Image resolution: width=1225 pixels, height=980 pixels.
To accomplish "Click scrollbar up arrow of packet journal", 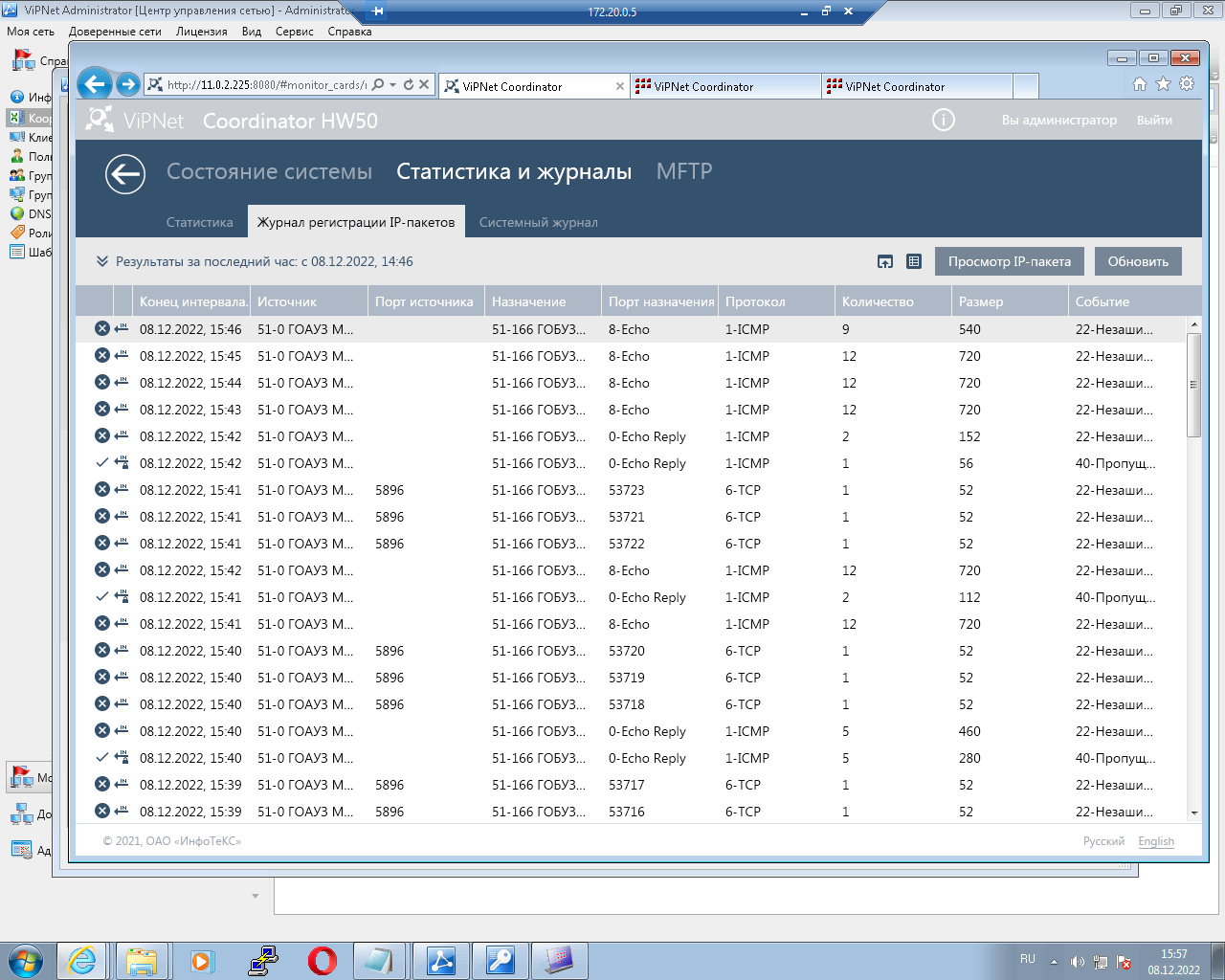I will coord(1193,326).
